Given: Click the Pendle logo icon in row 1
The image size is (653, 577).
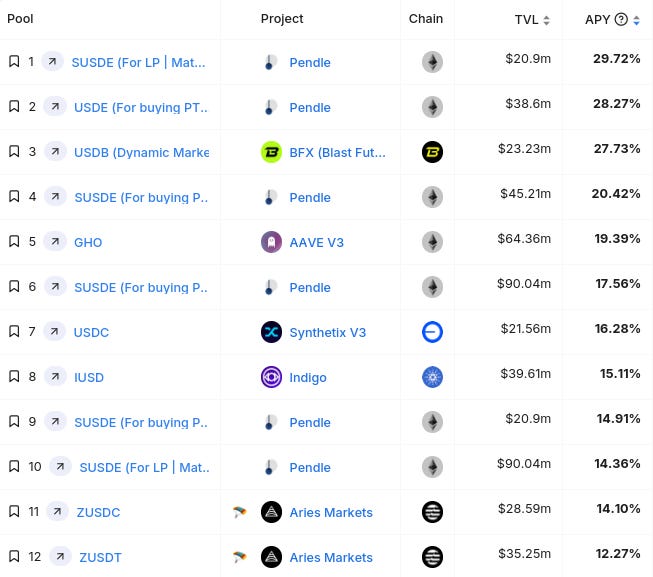Looking at the screenshot, I should [x=271, y=62].
